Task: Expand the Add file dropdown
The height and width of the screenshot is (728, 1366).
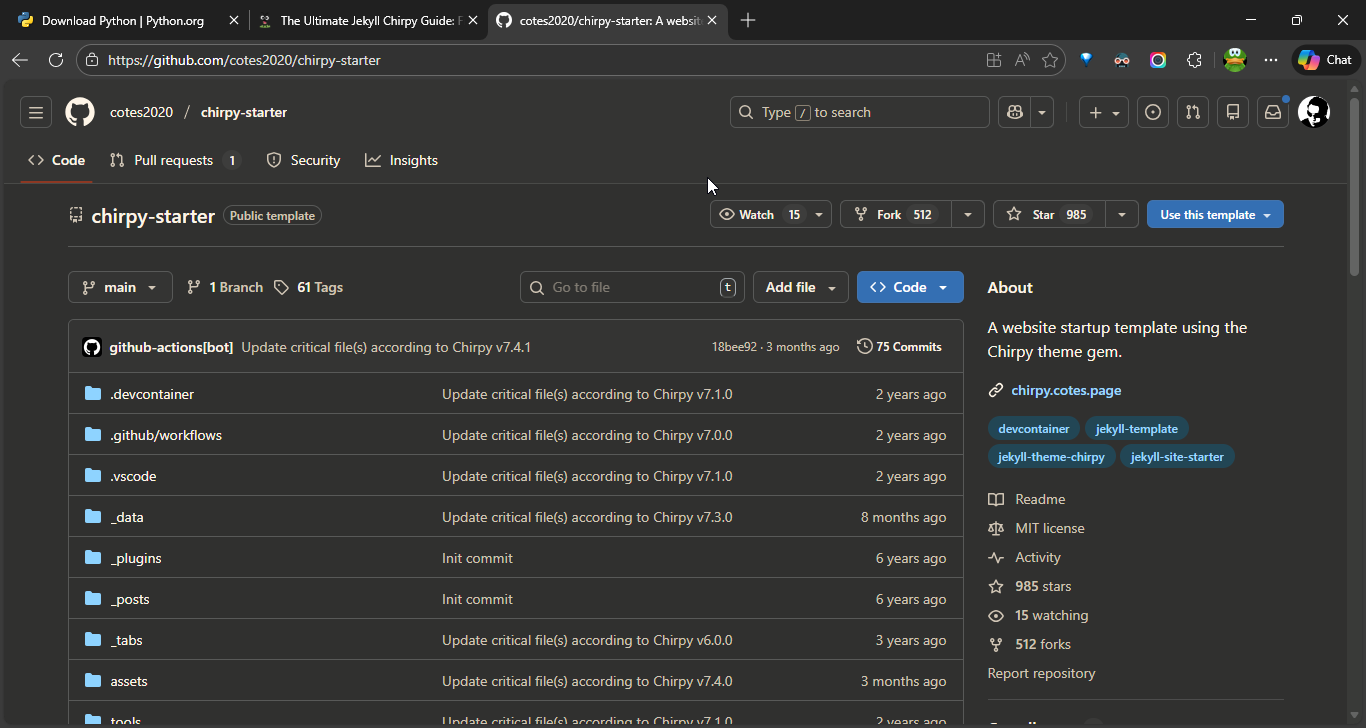Action: click(800, 287)
